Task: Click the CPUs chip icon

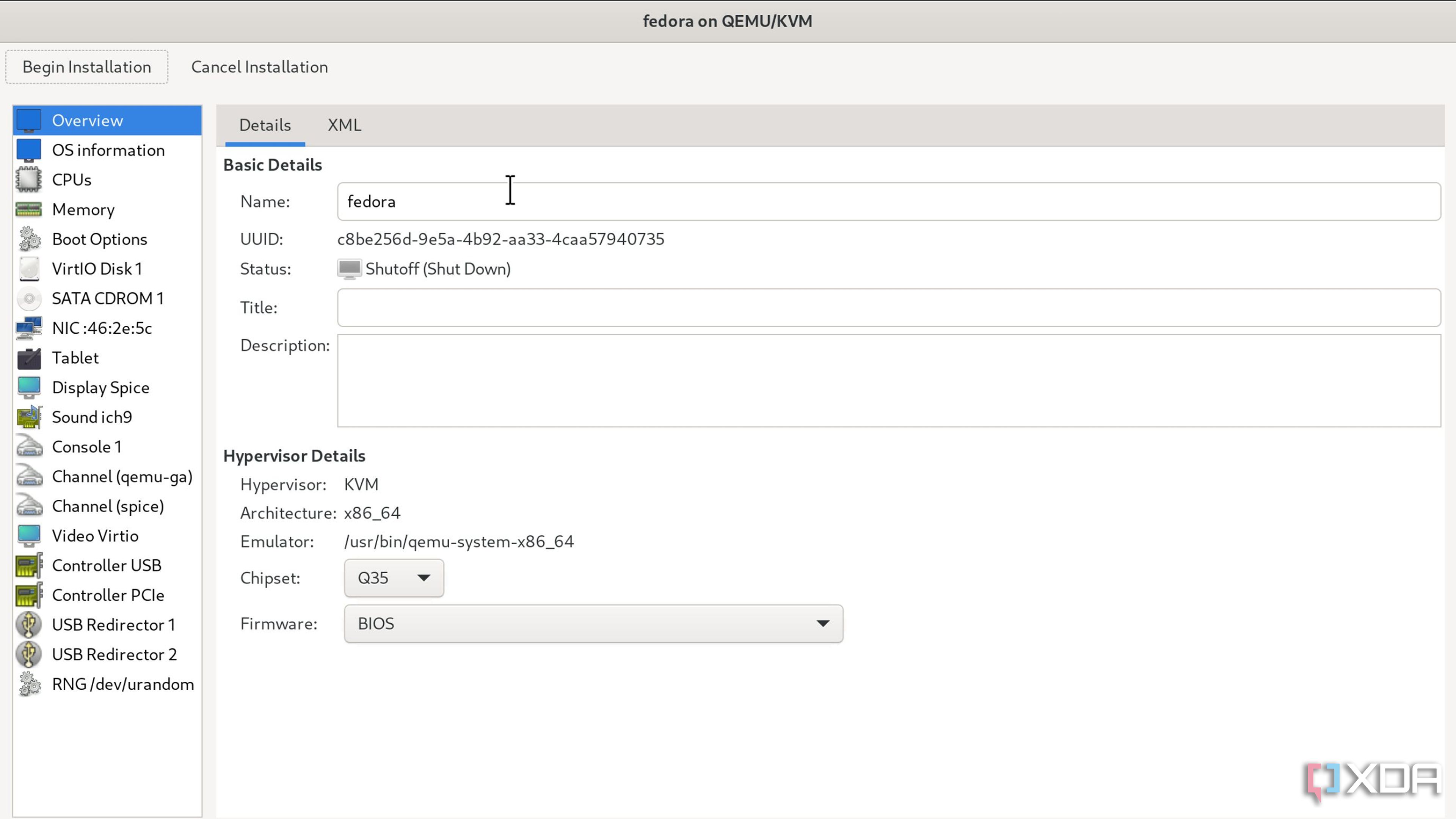Action: [29, 180]
